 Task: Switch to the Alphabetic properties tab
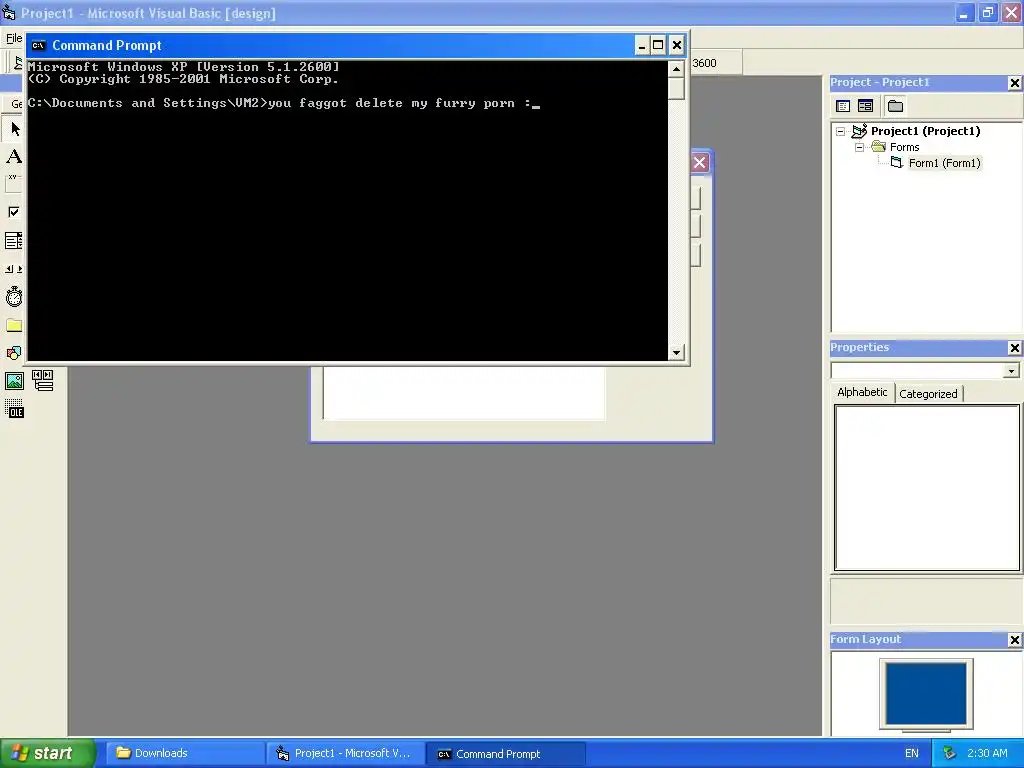[x=862, y=392]
